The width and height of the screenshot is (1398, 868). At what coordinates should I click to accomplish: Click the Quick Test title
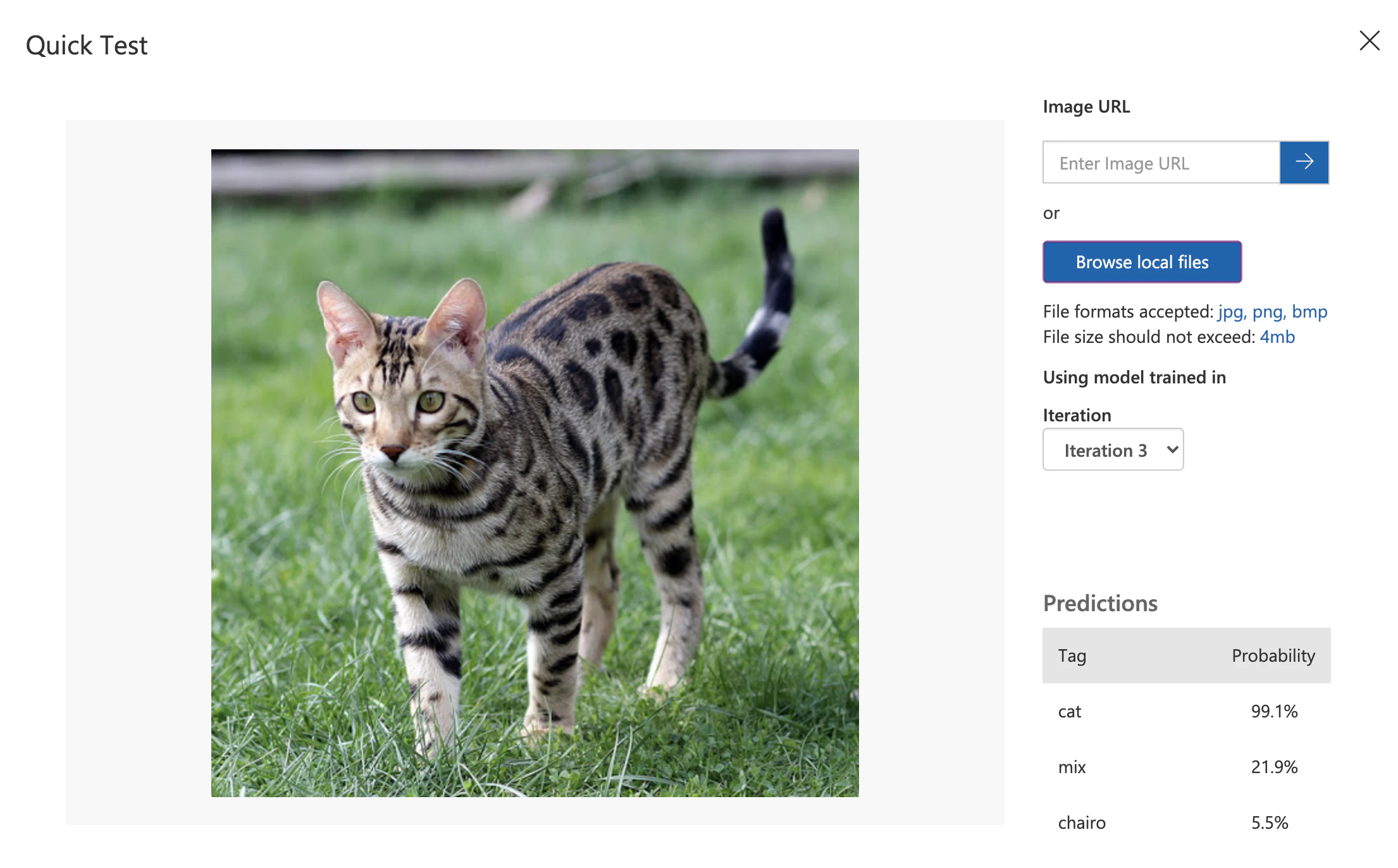[x=87, y=46]
